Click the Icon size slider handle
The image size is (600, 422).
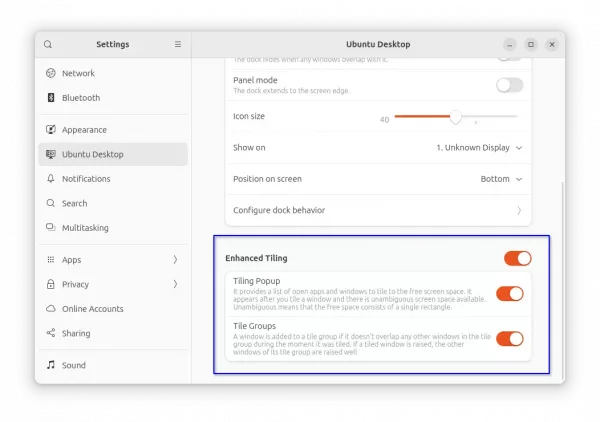[x=455, y=117]
